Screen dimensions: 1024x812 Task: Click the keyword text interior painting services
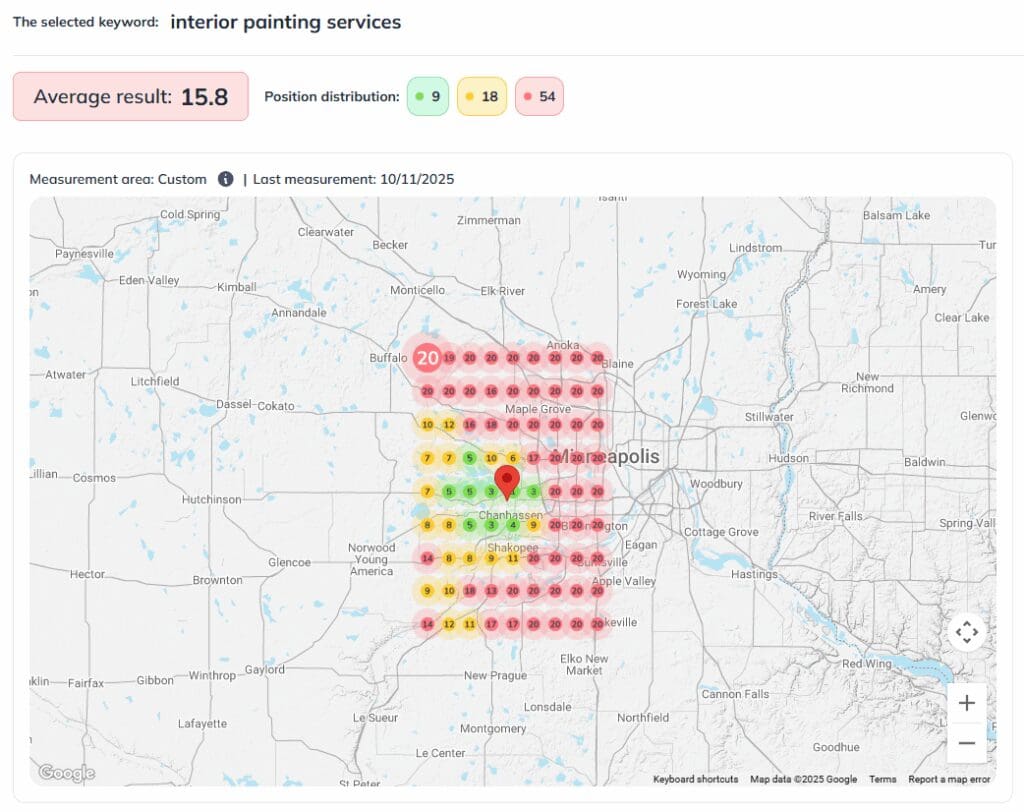(x=286, y=22)
